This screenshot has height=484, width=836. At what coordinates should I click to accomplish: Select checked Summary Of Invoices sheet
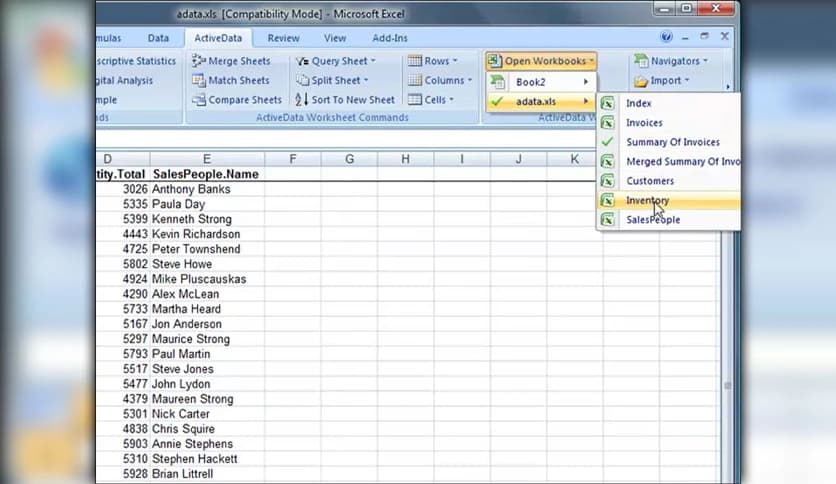pos(669,142)
